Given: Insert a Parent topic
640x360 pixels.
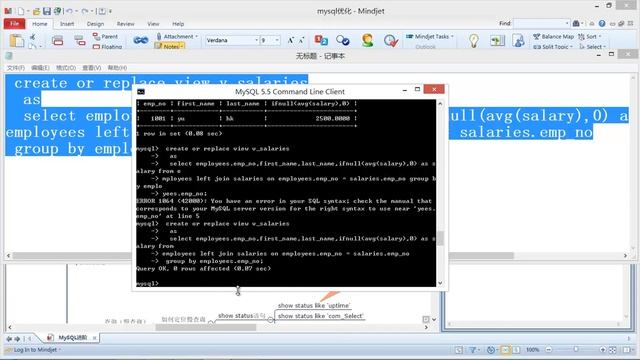Looking at the screenshot, I should tap(105, 36).
